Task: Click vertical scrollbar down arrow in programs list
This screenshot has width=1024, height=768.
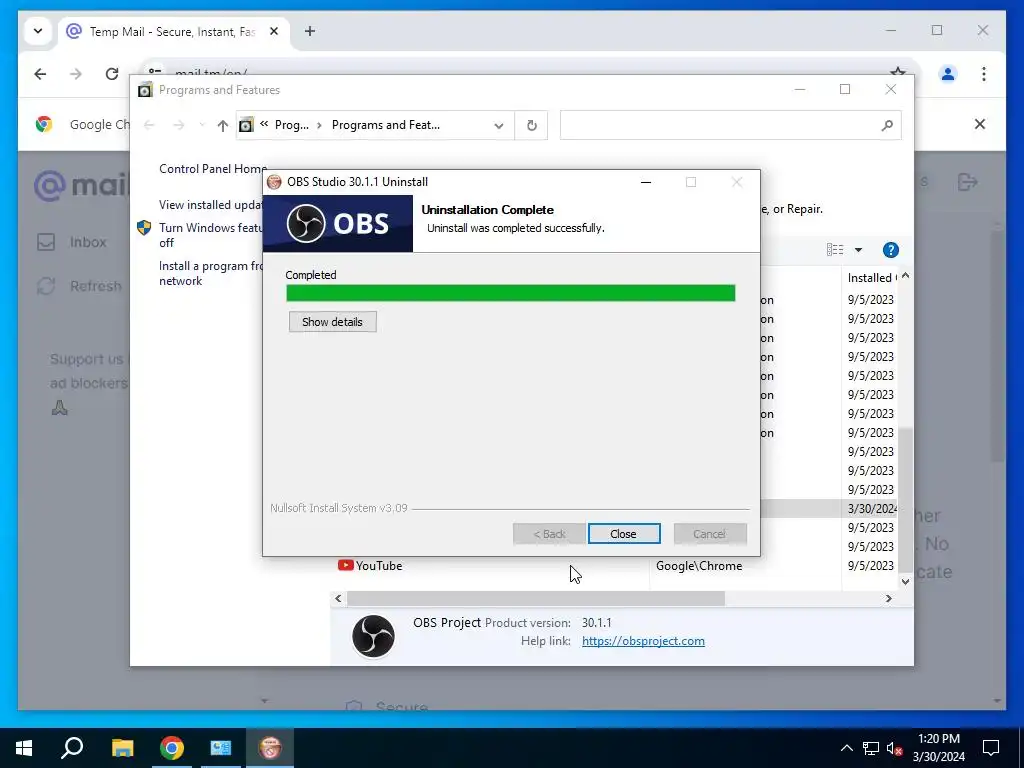Action: click(x=905, y=581)
